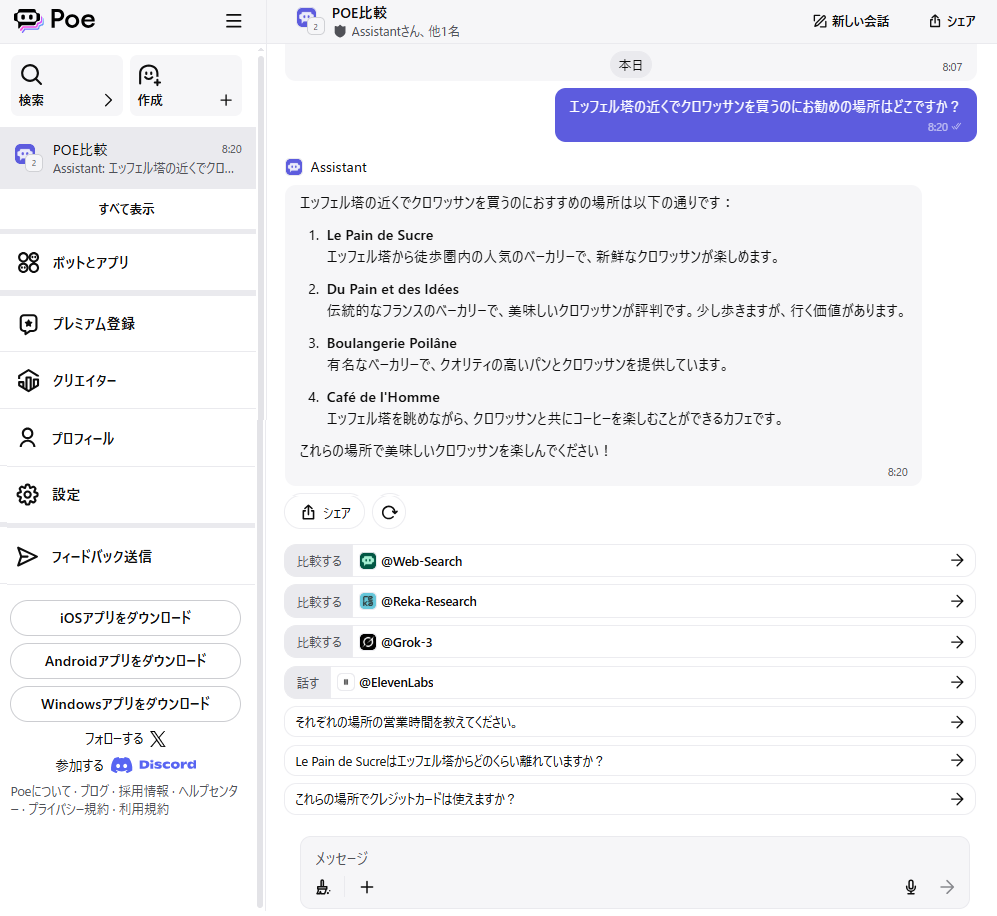Viewport: 997px width, 916px height.
Task: Click the user question message bubble
Action: coord(766,115)
